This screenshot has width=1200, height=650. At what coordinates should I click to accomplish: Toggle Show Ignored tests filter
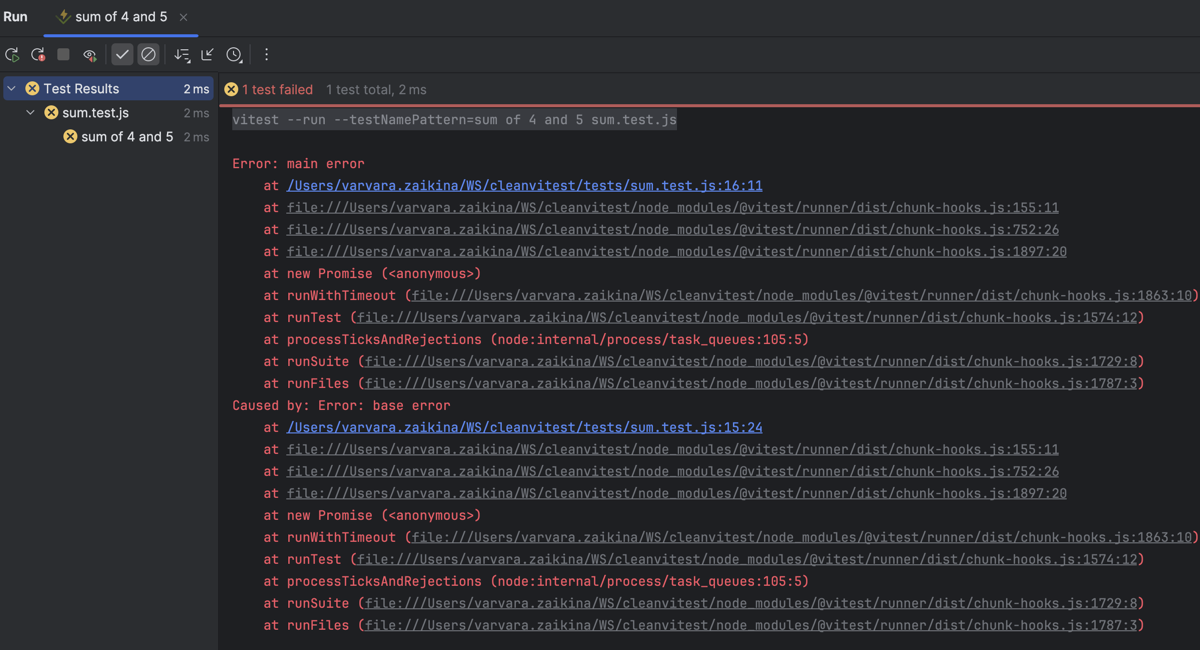click(148, 54)
